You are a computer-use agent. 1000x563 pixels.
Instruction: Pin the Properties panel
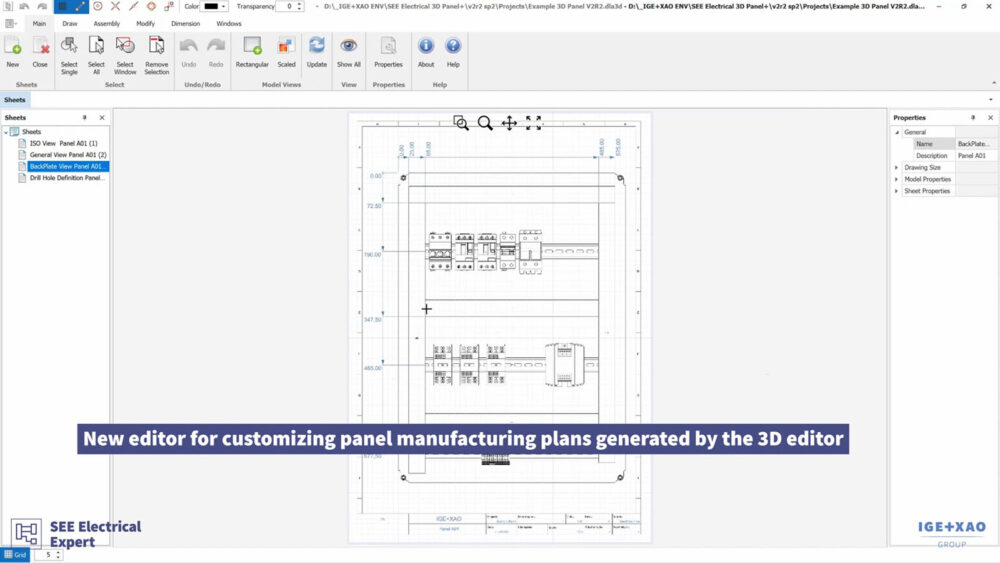click(x=973, y=118)
